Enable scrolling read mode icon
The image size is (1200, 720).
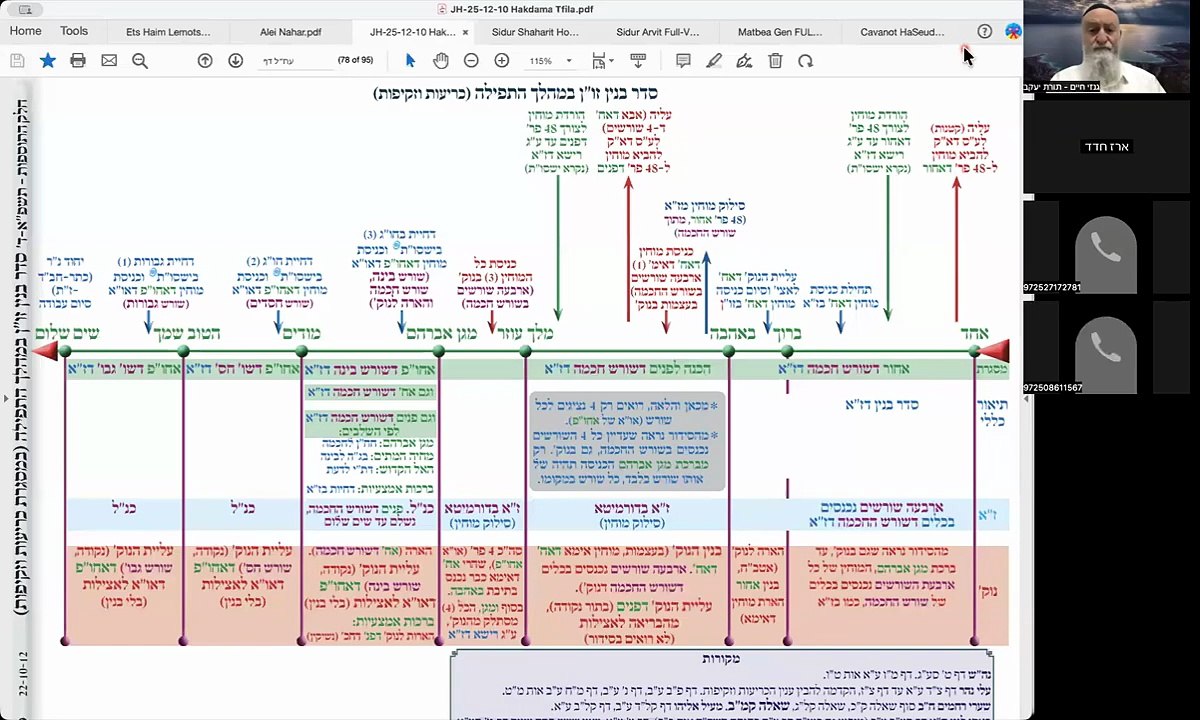click(637, 61)
